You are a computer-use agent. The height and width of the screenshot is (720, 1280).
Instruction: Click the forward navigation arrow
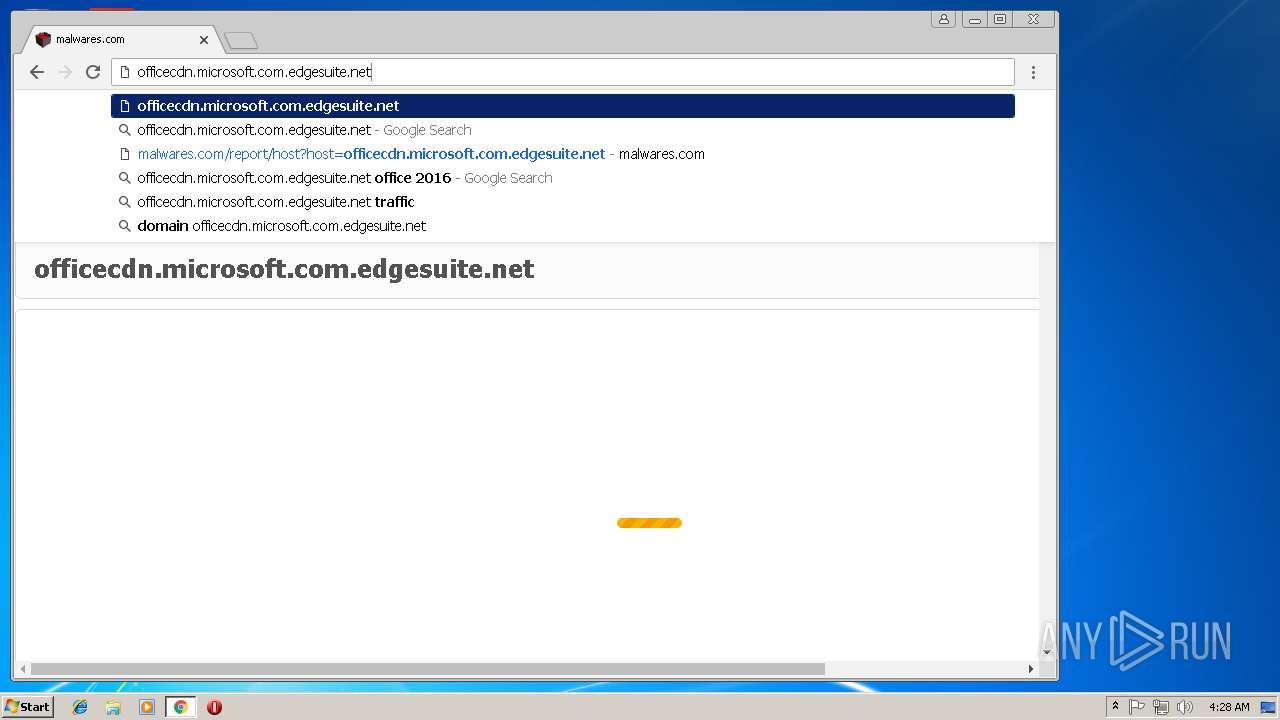click(65, 72)
